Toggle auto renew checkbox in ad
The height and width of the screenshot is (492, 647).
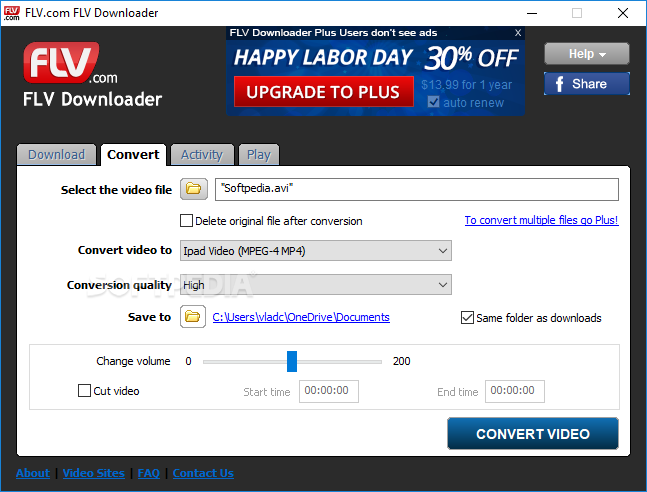point(433,102)
